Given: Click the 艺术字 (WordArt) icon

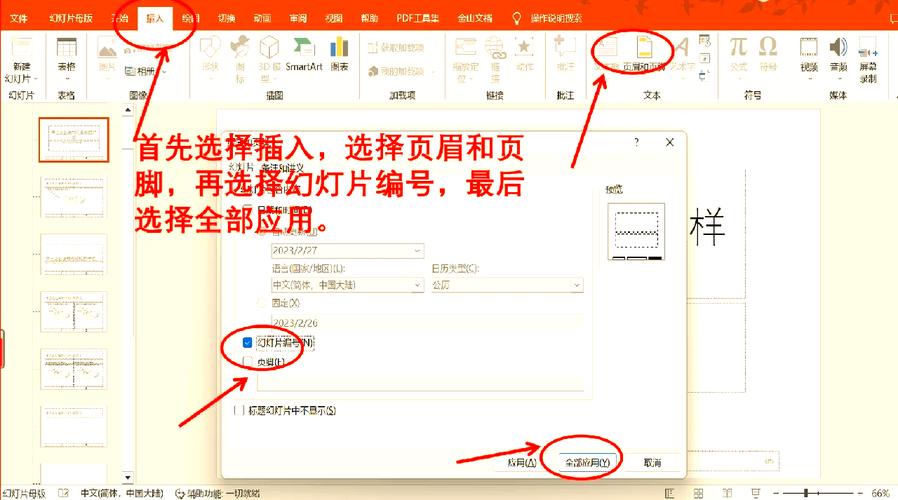Looking at the screenshot, I should point(682,47).
